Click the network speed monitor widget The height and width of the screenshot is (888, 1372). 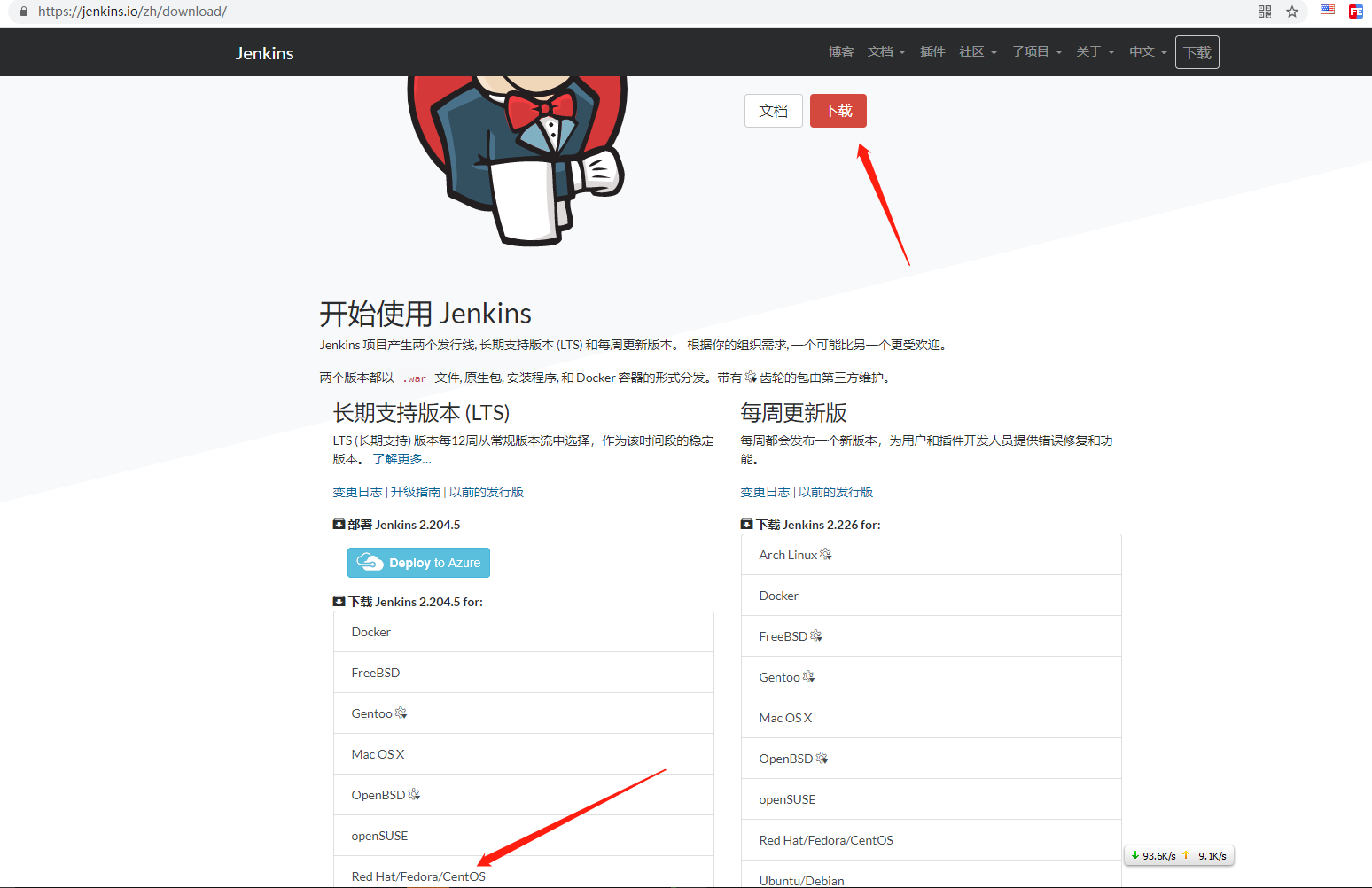(1180, 855)
